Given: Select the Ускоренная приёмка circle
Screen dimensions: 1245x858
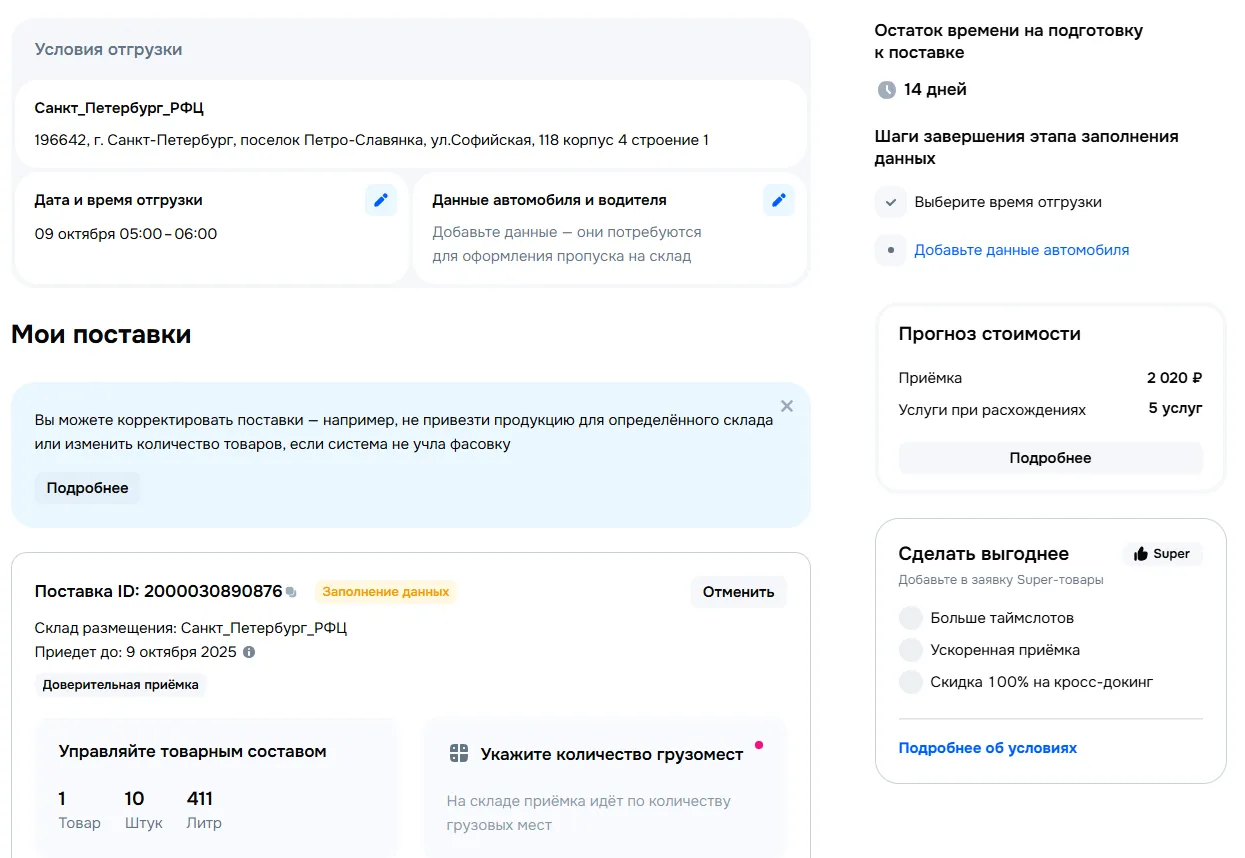Looking at the screenshot, I should [910, 650].
